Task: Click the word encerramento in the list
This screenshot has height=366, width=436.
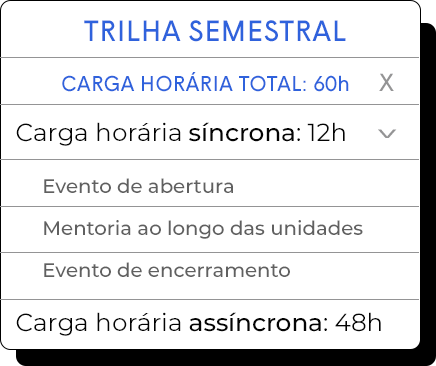Action: 219,270
